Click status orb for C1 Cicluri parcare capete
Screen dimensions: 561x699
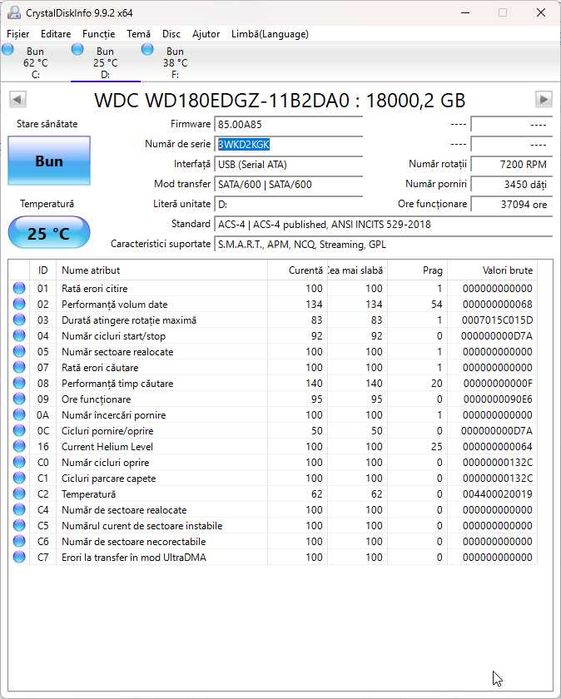(x=19, y=478)
